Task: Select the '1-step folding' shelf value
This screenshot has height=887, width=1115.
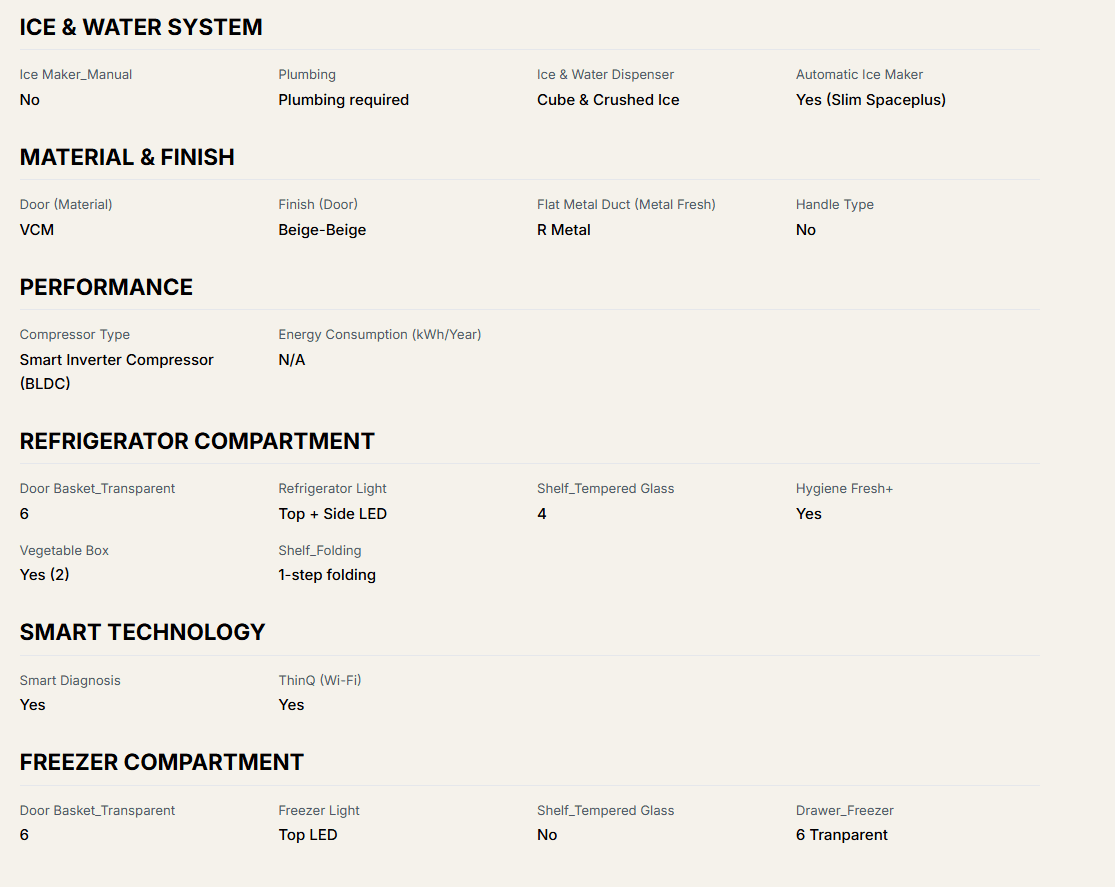Action: (x=327, y=575)
